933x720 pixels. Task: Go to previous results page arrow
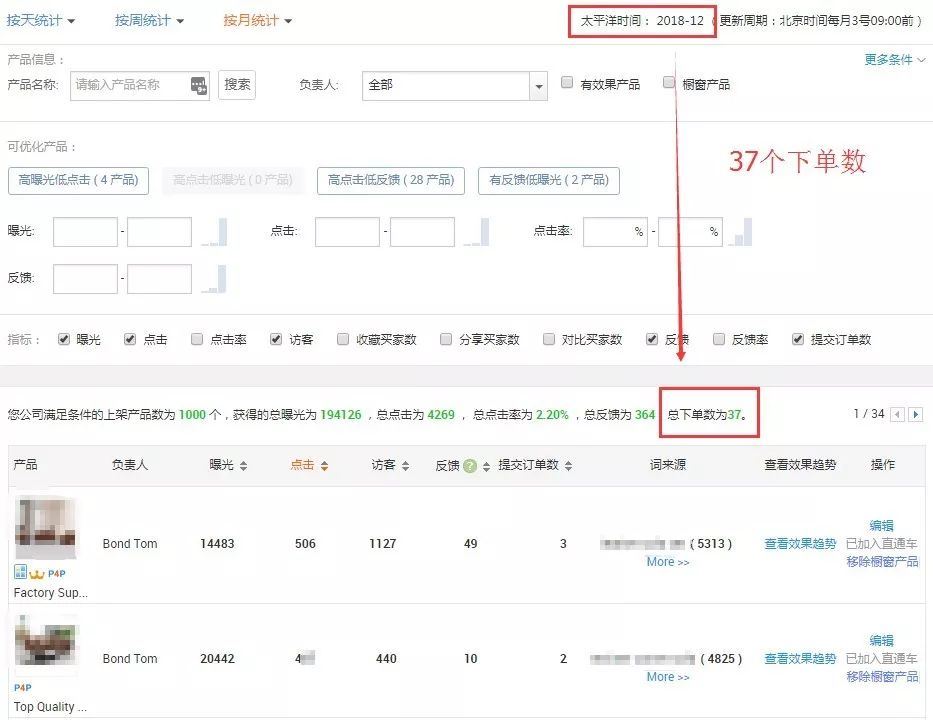point(897,414)
